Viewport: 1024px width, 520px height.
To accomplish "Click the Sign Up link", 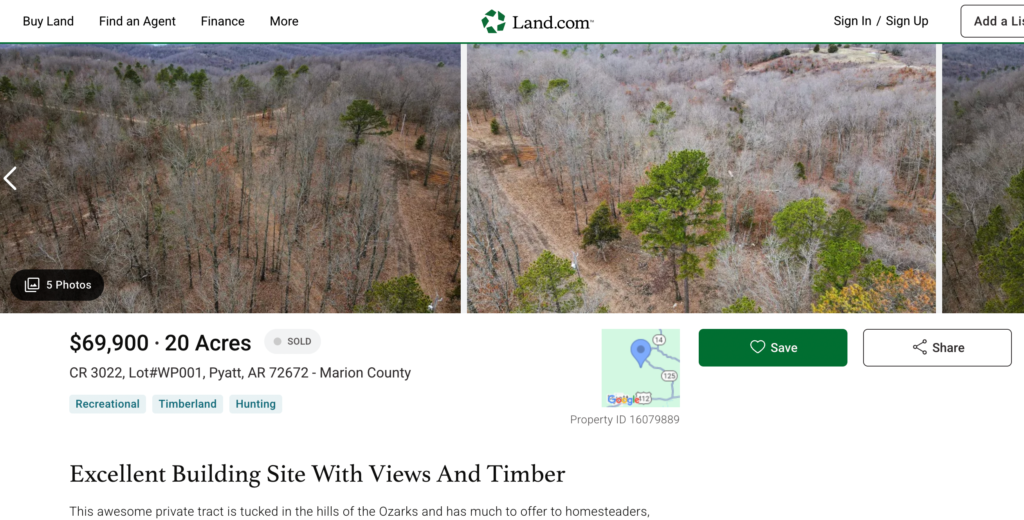I will [x=907, y=21].
